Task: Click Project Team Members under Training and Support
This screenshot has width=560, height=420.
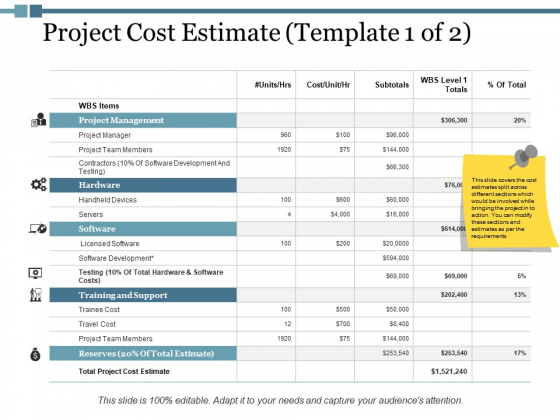Action: (x=115, y=339)
